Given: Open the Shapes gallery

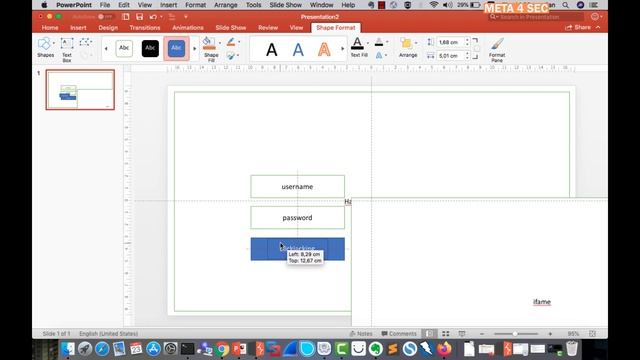Looking at the screenshot, I should click(x=45, y=48).
